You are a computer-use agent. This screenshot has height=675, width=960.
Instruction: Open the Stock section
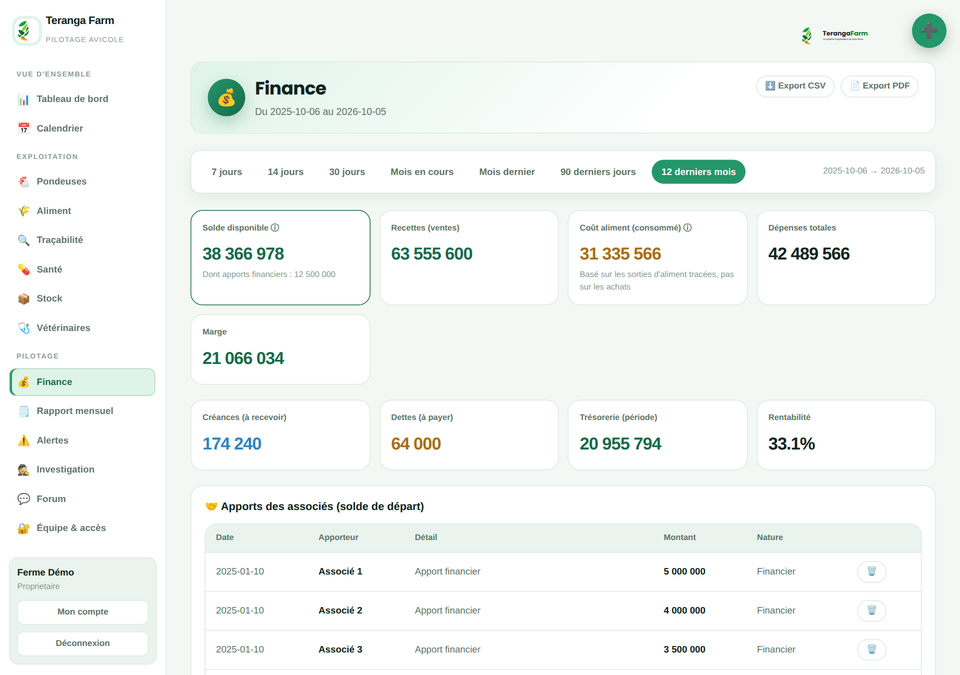tap(82, 298)
